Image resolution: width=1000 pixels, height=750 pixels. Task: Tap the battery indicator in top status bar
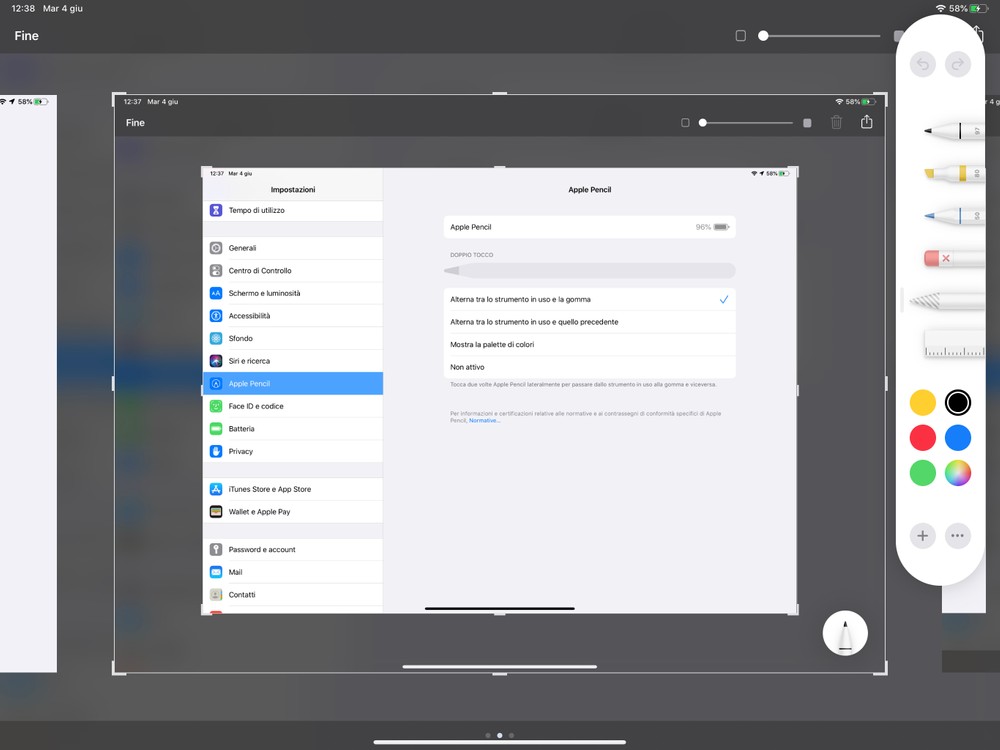click(977, 8)
